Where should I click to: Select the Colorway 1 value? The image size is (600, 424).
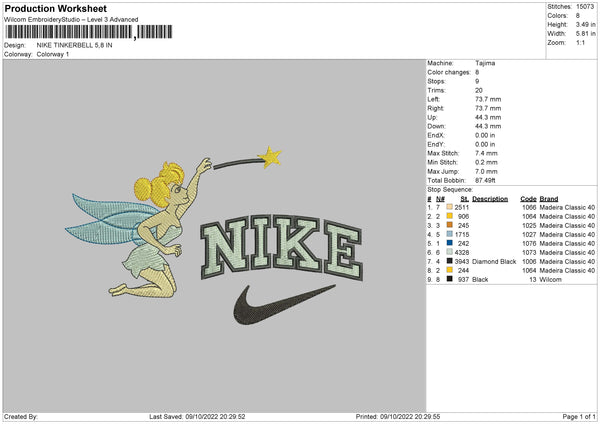(x=53, y=54)
